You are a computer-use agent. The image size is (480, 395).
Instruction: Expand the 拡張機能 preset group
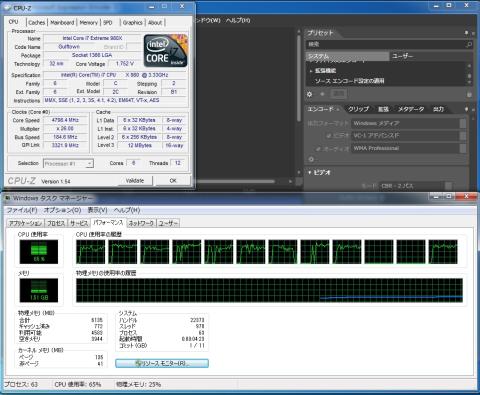(x=311, y=71)
